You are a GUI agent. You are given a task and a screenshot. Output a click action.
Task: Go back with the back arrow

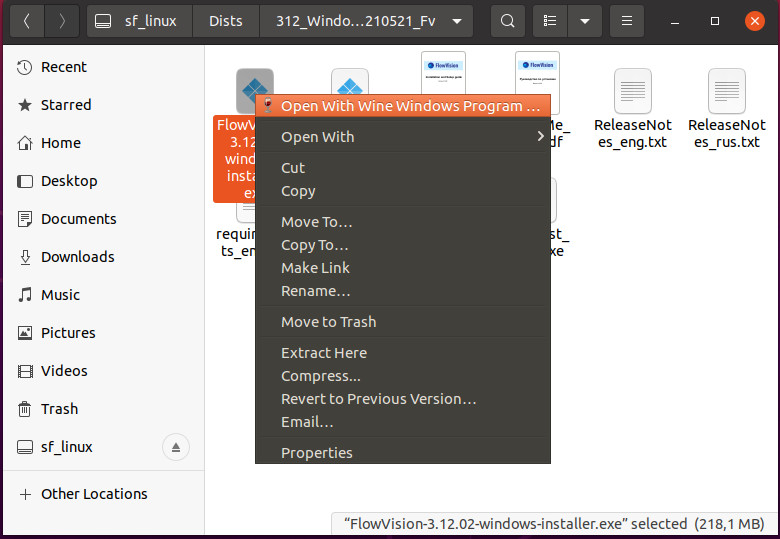click(x=27, y=21)
